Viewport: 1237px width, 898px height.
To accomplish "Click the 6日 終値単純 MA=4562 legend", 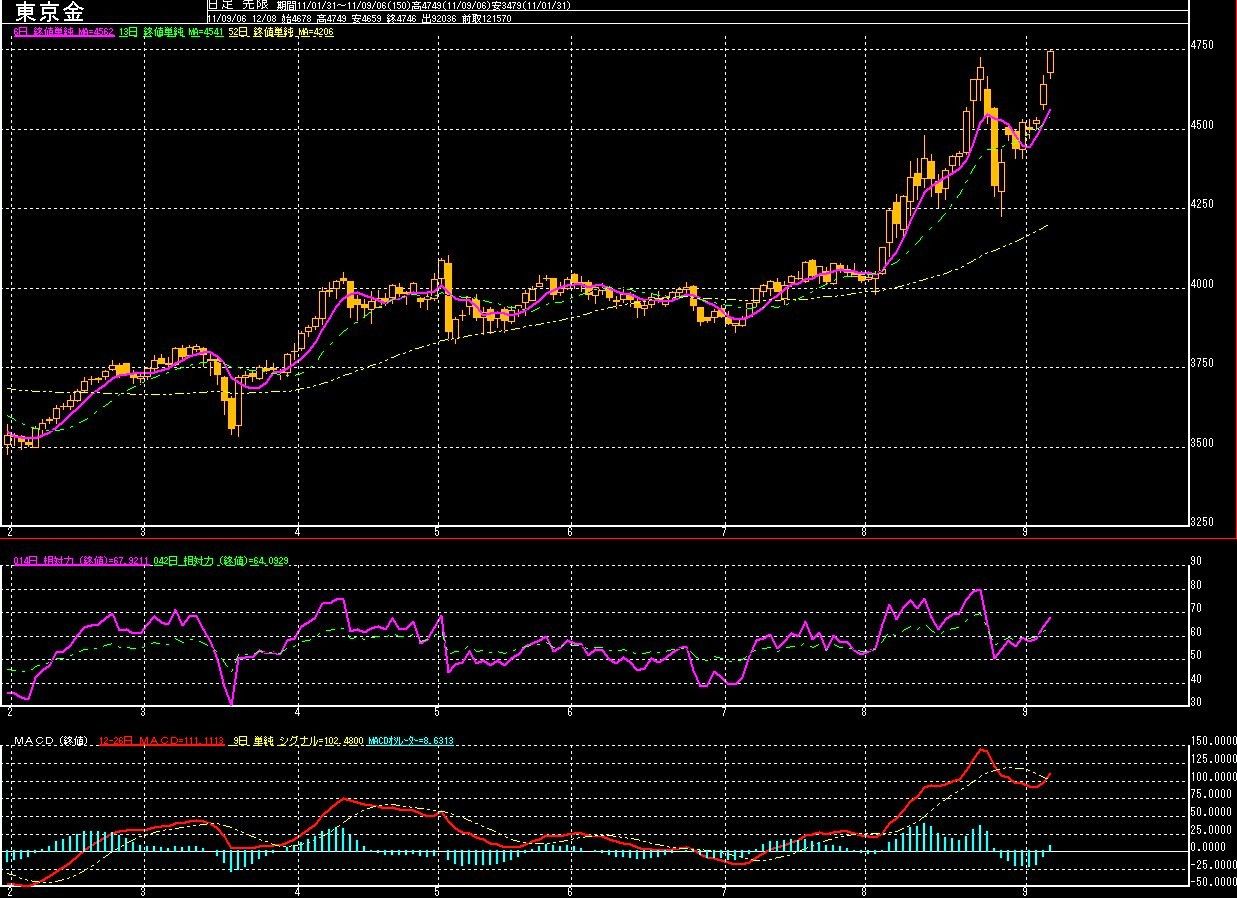I will pos(64,32).
